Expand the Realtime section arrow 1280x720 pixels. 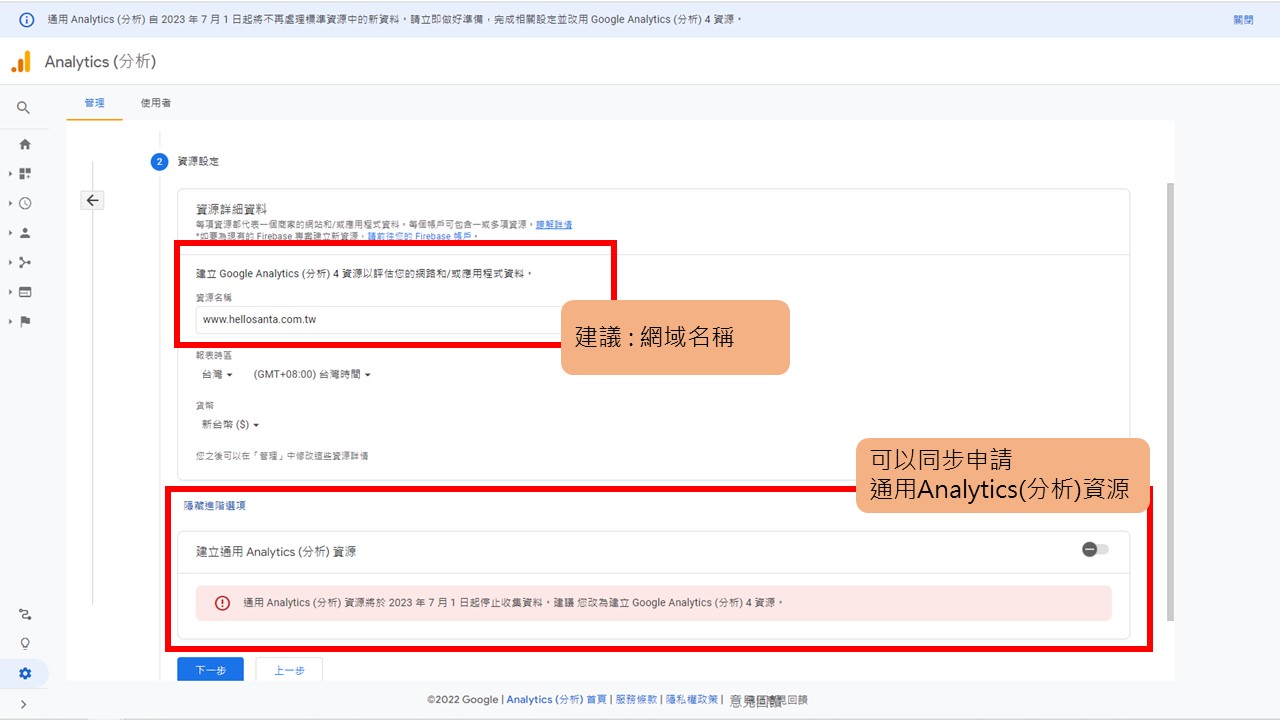pos(10,203)
